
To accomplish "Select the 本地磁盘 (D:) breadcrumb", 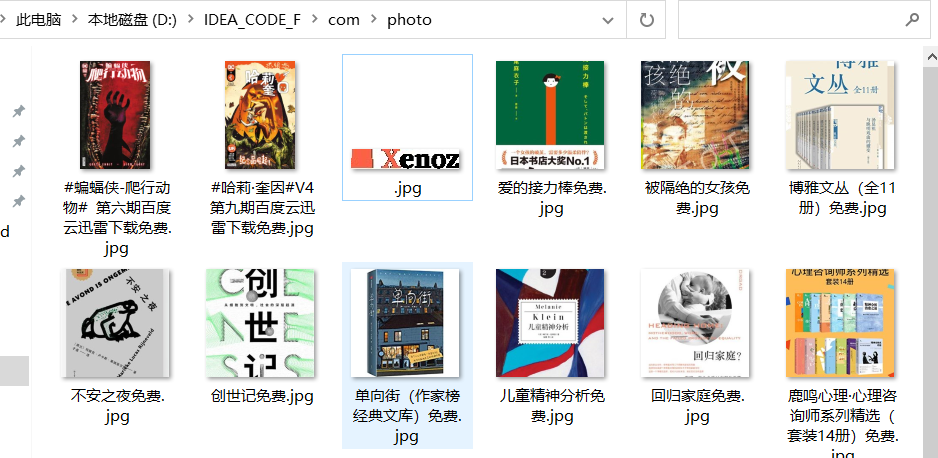I will click(x=132, y=20).
